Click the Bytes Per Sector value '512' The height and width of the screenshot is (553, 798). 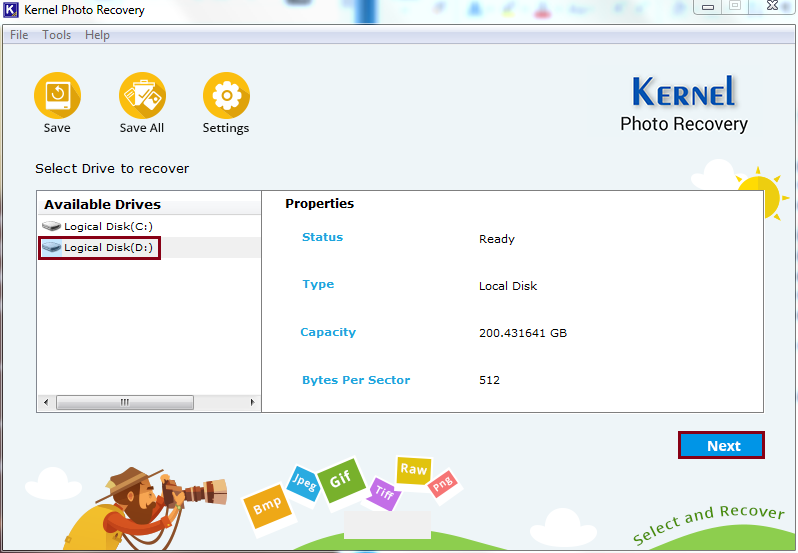pyautogui.click(x=489, y=380)
